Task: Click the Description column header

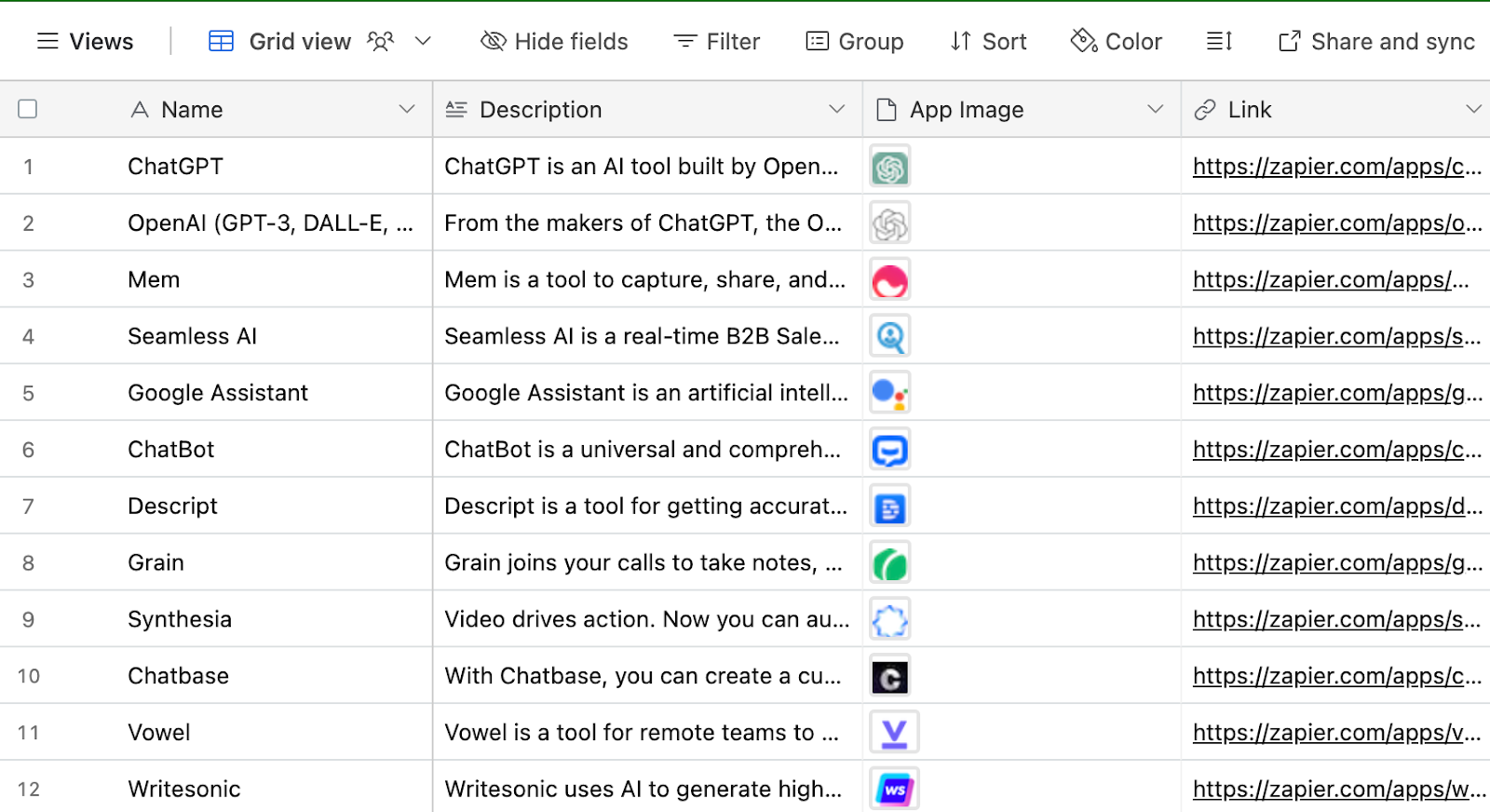Action: click(648, 109)
